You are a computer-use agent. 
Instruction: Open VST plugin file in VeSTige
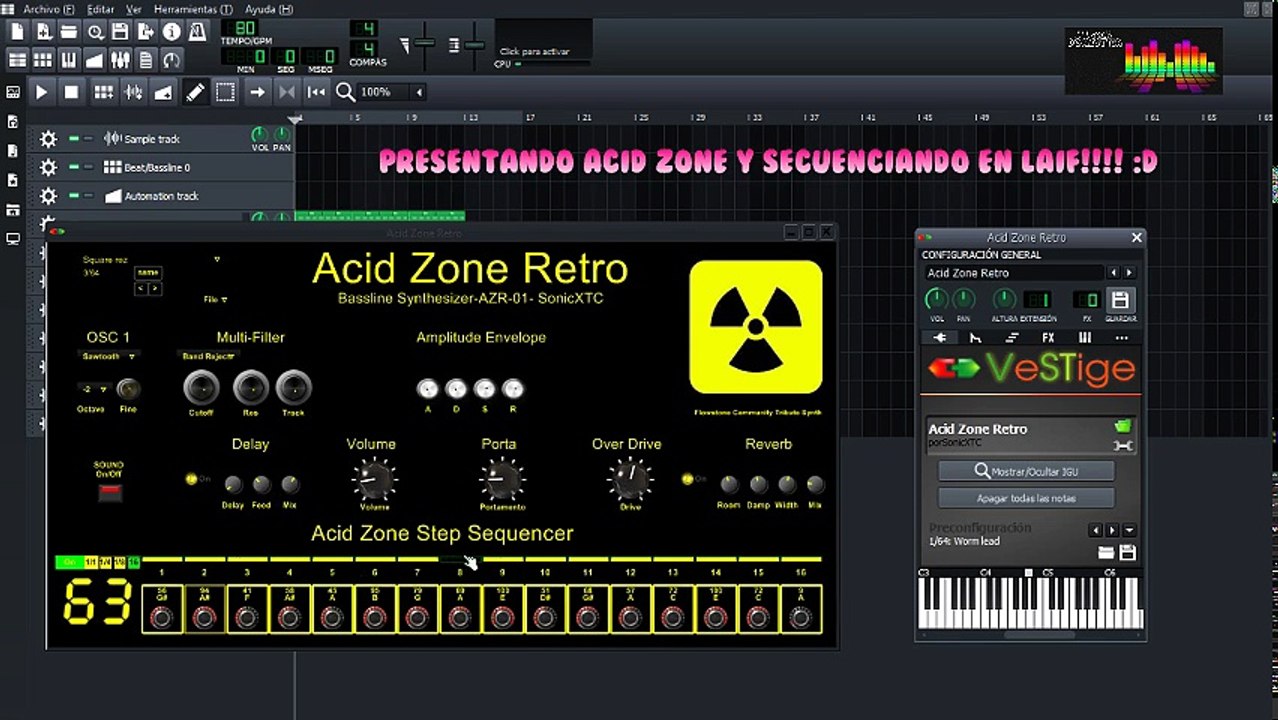click(1122, 427)
